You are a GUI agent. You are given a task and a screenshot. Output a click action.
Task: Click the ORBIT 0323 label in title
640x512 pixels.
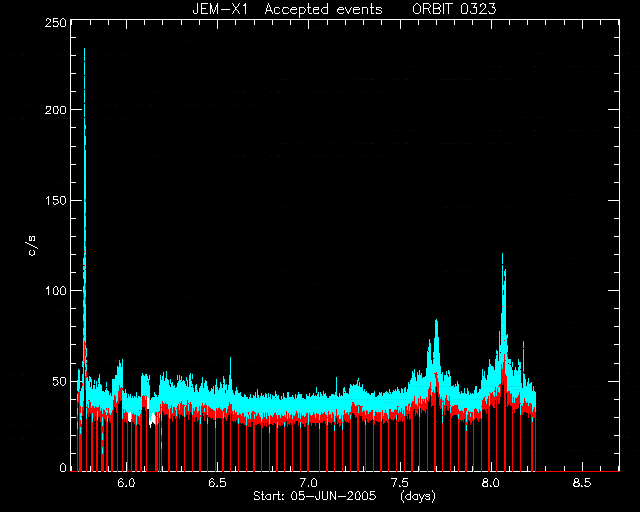(x=454, y=9)
